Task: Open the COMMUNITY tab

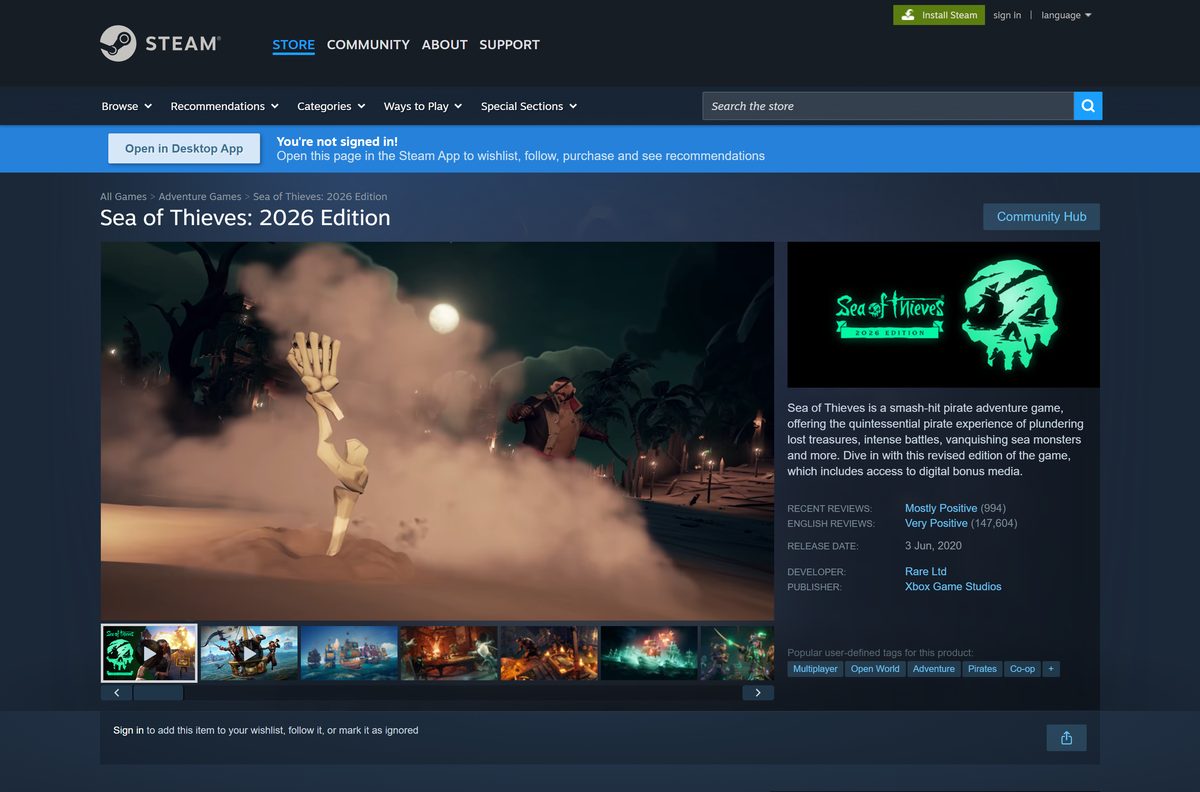Action: pyautogui.click(x=368, y=45)
